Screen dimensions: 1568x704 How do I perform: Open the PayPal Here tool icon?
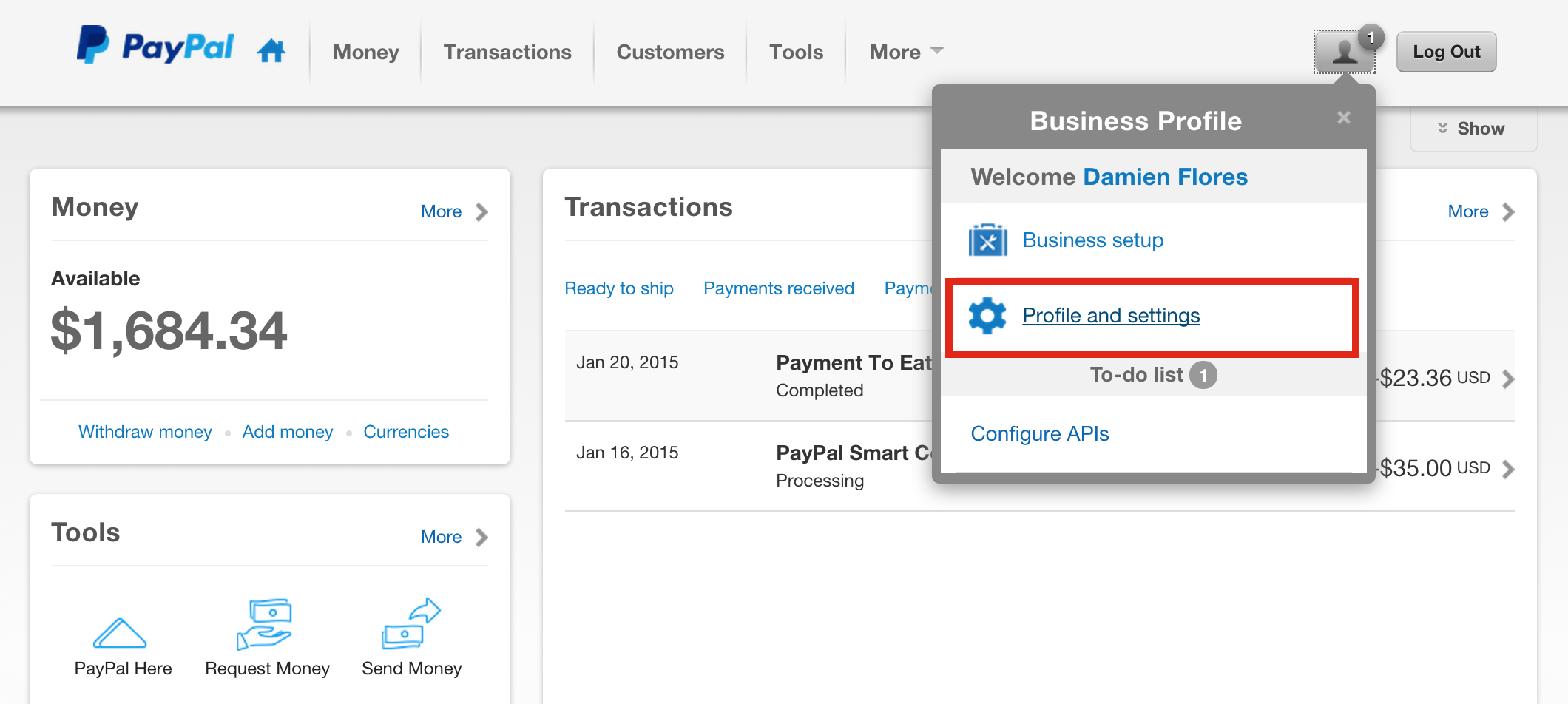pos(120,633)
